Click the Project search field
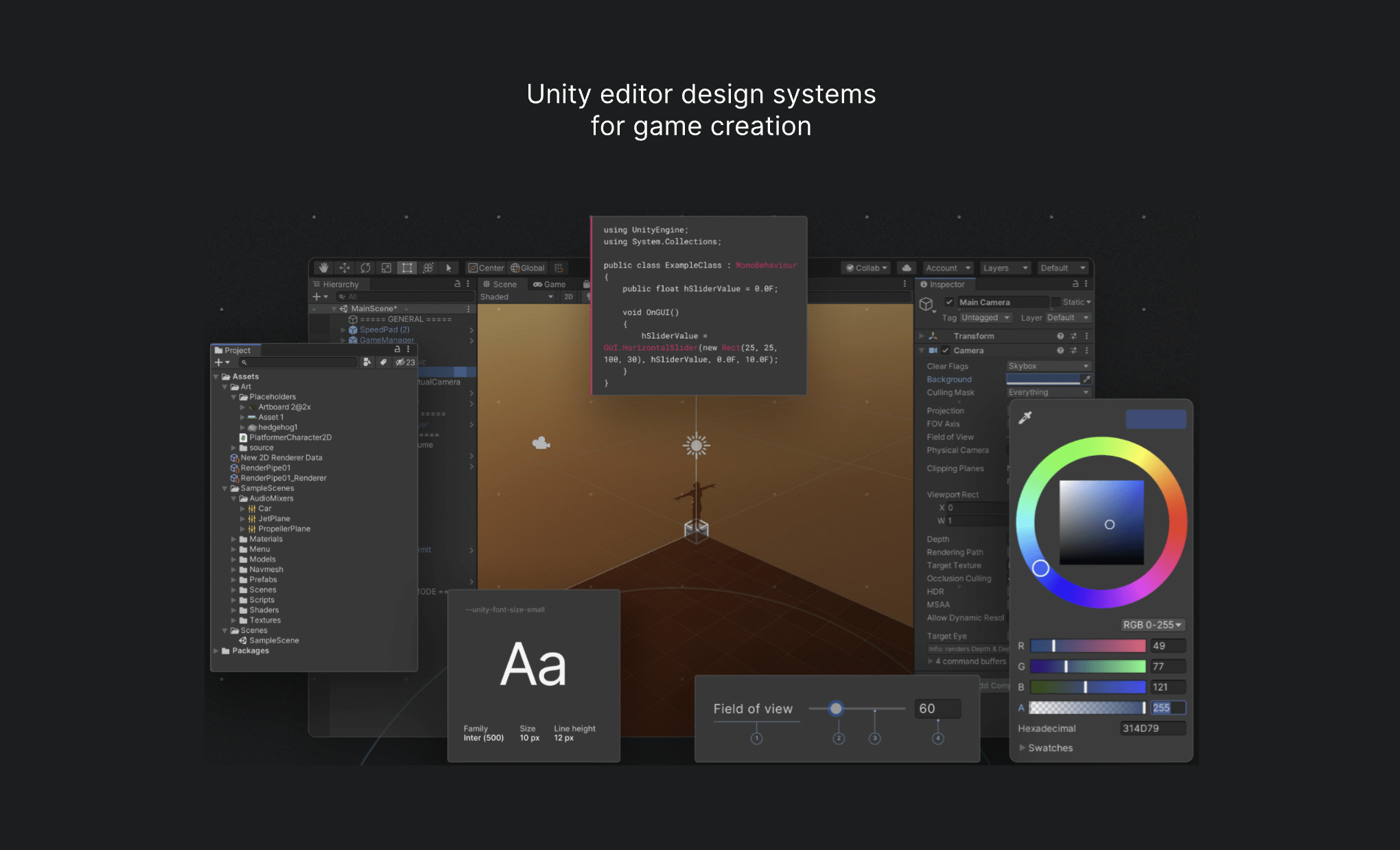Screen dimensions: 1400x850 298,362
